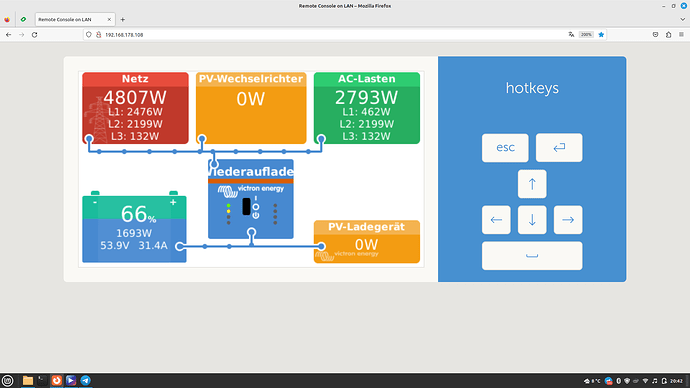Click the bookmark star icon
This screenshot has width=690, height=388.
(601, 34)
